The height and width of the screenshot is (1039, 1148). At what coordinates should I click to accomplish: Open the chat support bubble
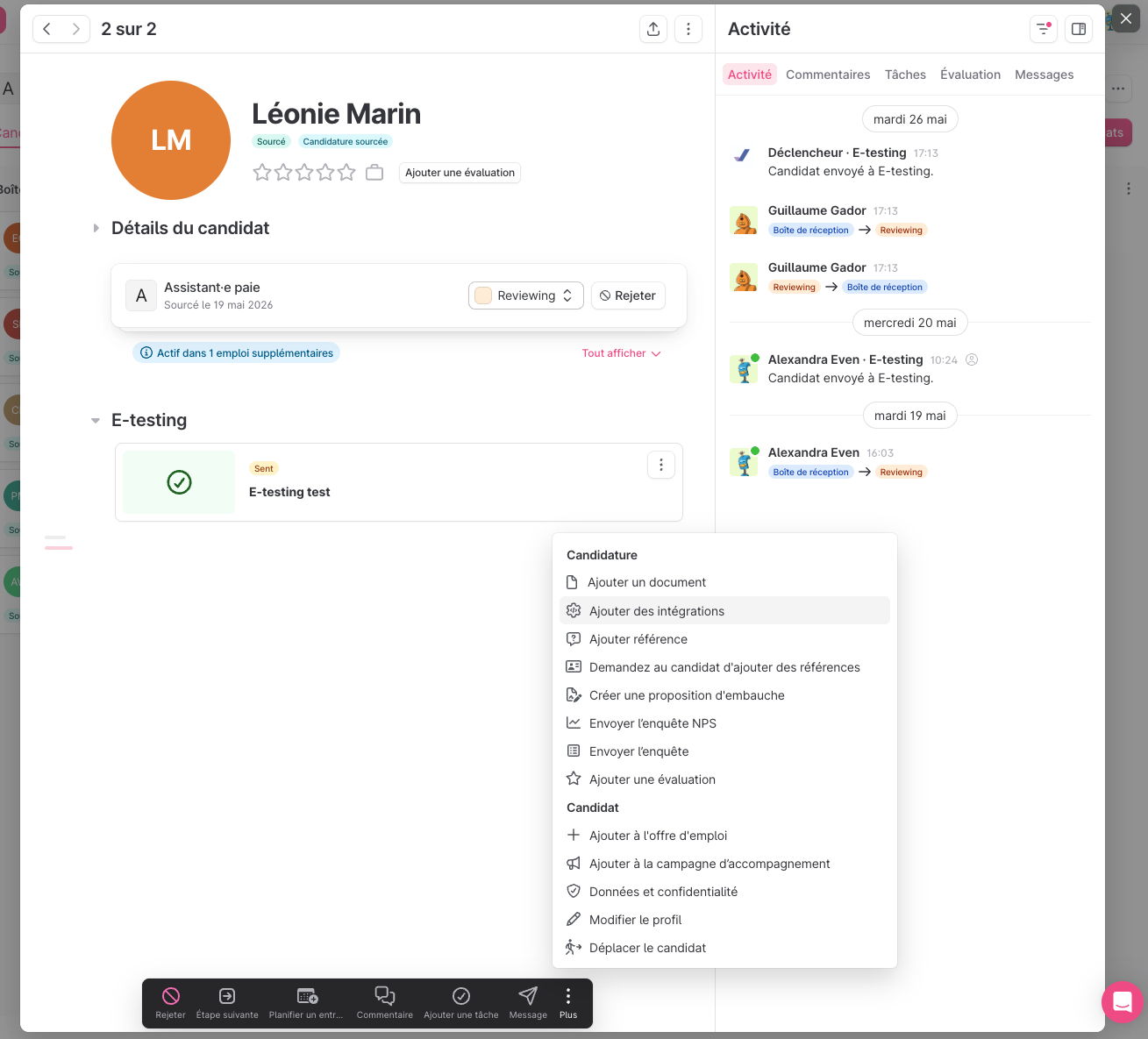click(1123, 1001)
